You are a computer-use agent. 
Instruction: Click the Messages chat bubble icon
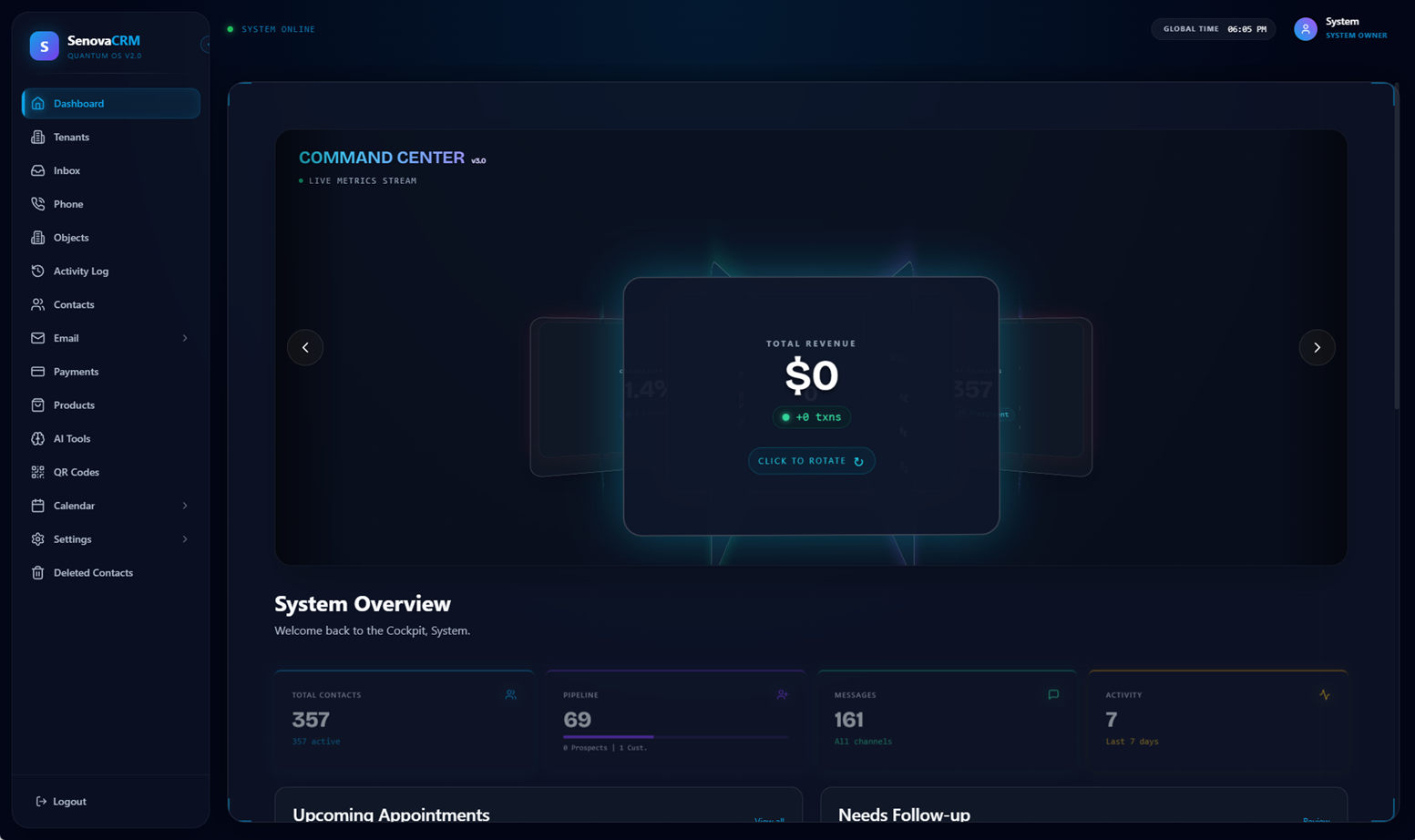(x=1052, y=694)
